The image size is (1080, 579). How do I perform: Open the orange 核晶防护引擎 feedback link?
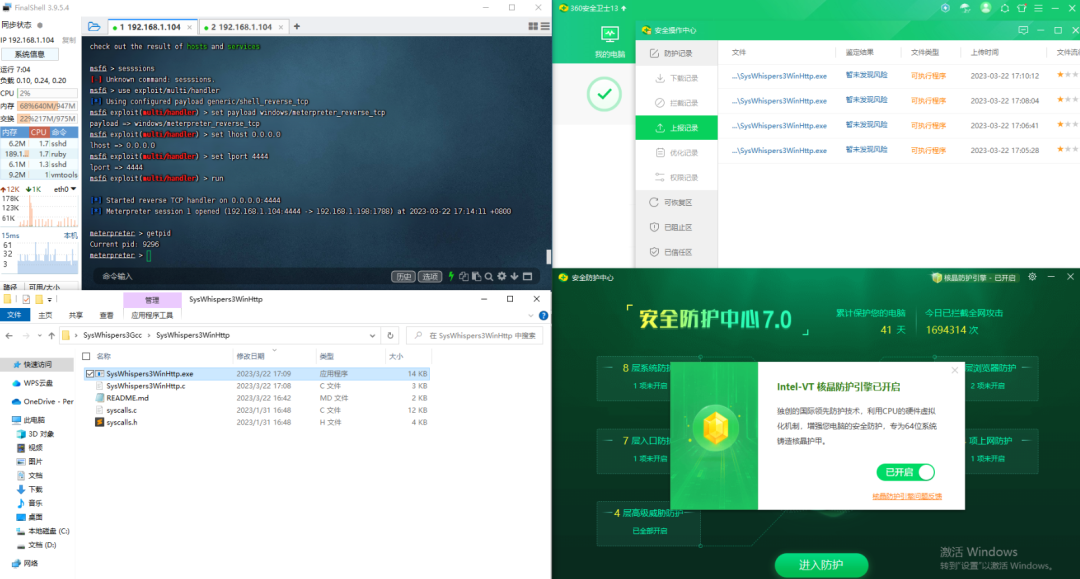point(906,496)
